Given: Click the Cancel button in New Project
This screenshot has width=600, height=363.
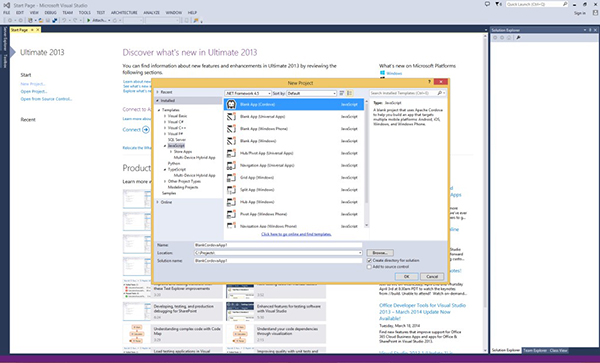Looking at the screenshot, I should pos(432,277).
